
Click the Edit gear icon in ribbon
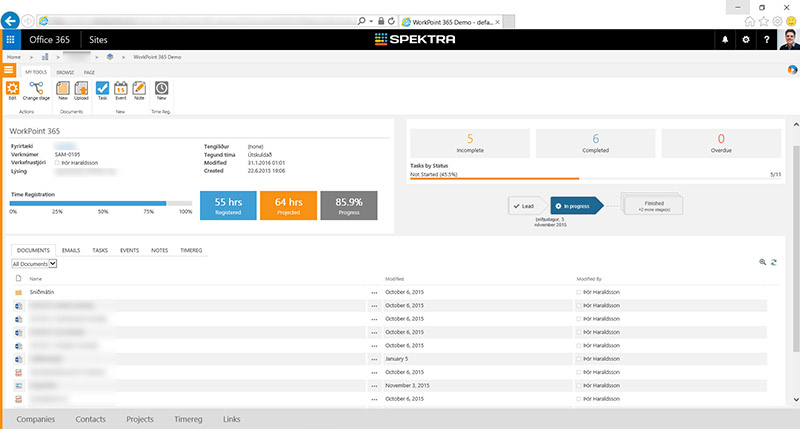click(x=12, y=90)
